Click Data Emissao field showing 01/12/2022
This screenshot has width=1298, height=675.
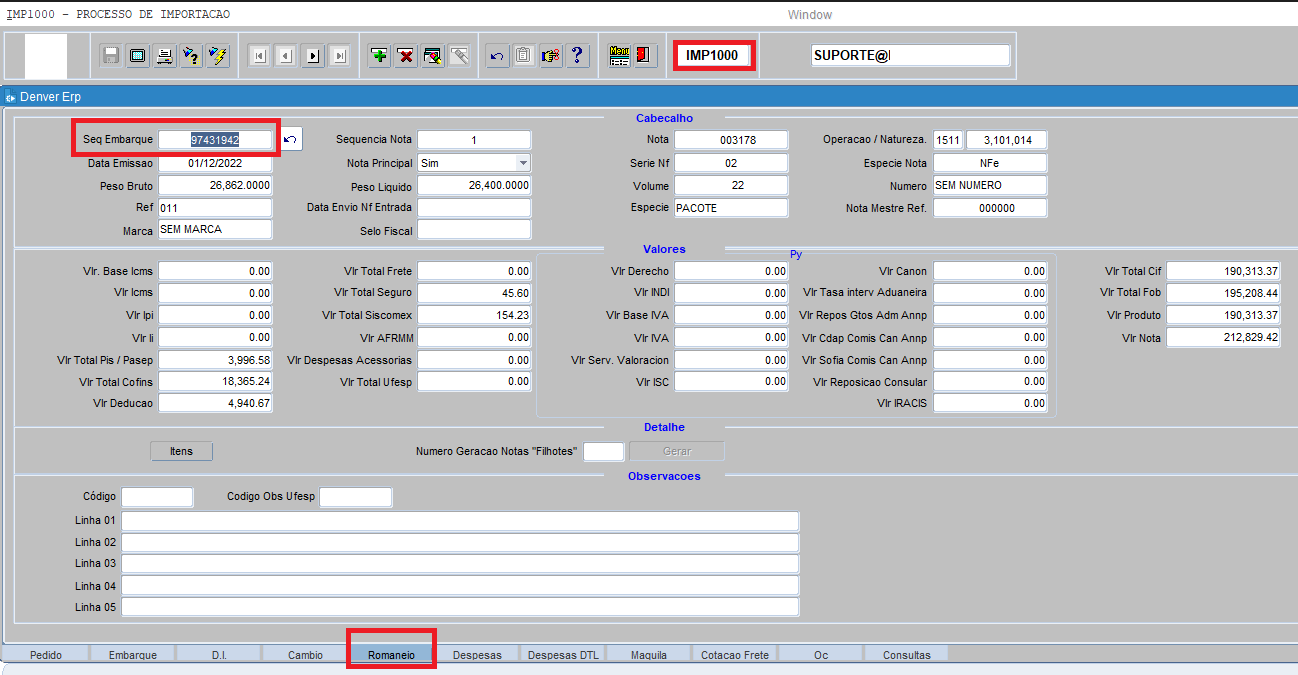[215, 162]
